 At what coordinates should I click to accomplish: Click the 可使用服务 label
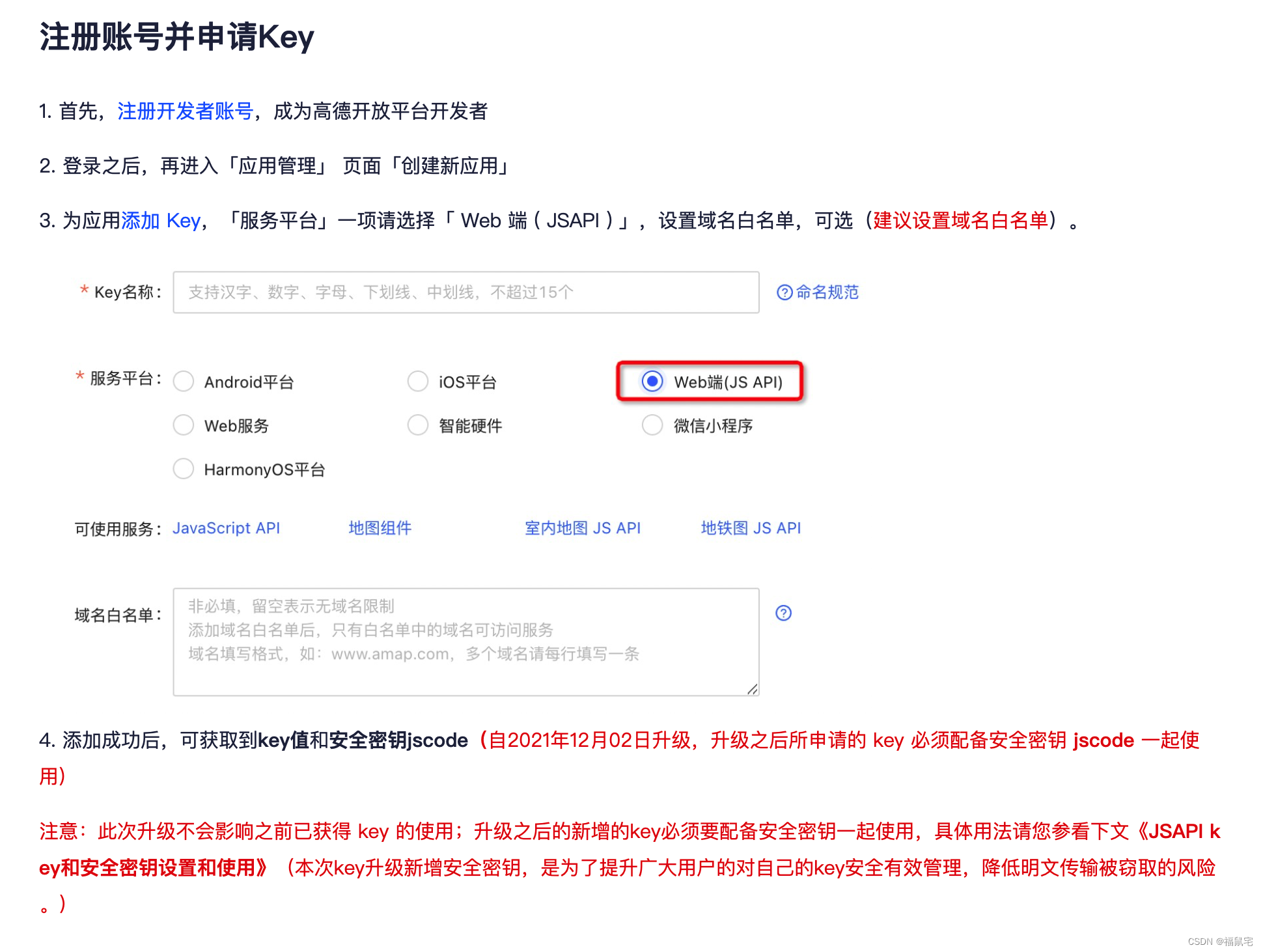coord(118,529)
